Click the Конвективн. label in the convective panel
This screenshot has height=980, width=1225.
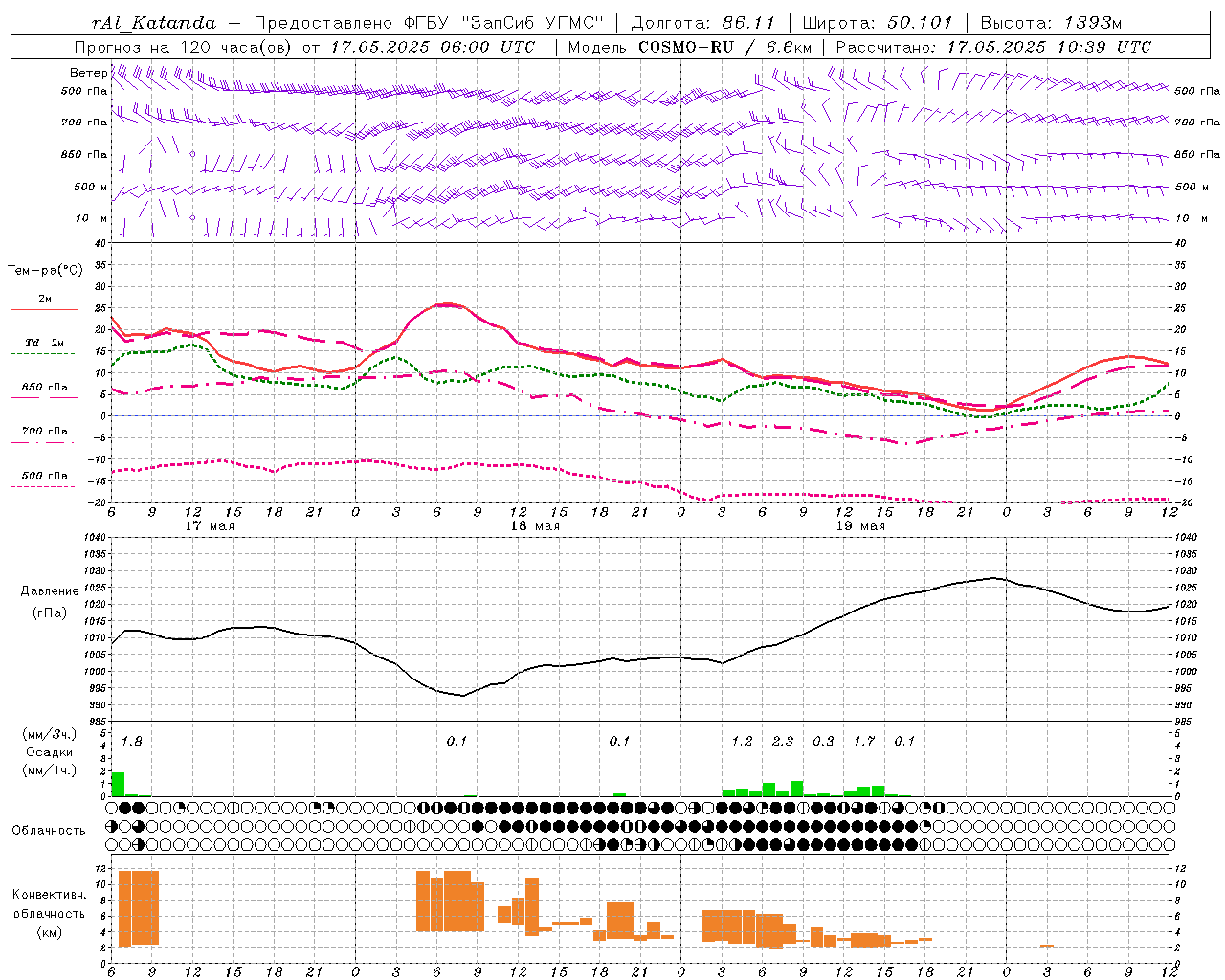50,895
